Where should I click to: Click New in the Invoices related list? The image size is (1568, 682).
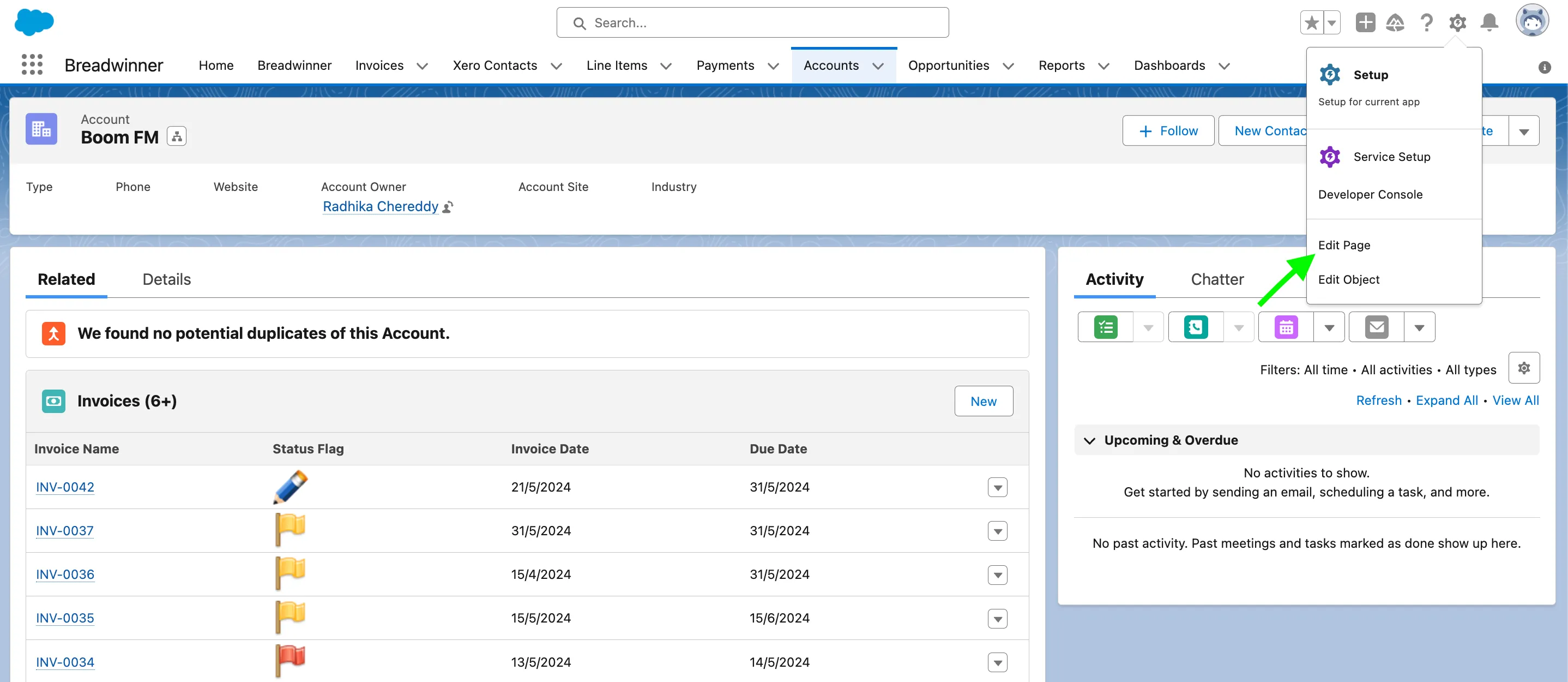click(983, 401)
